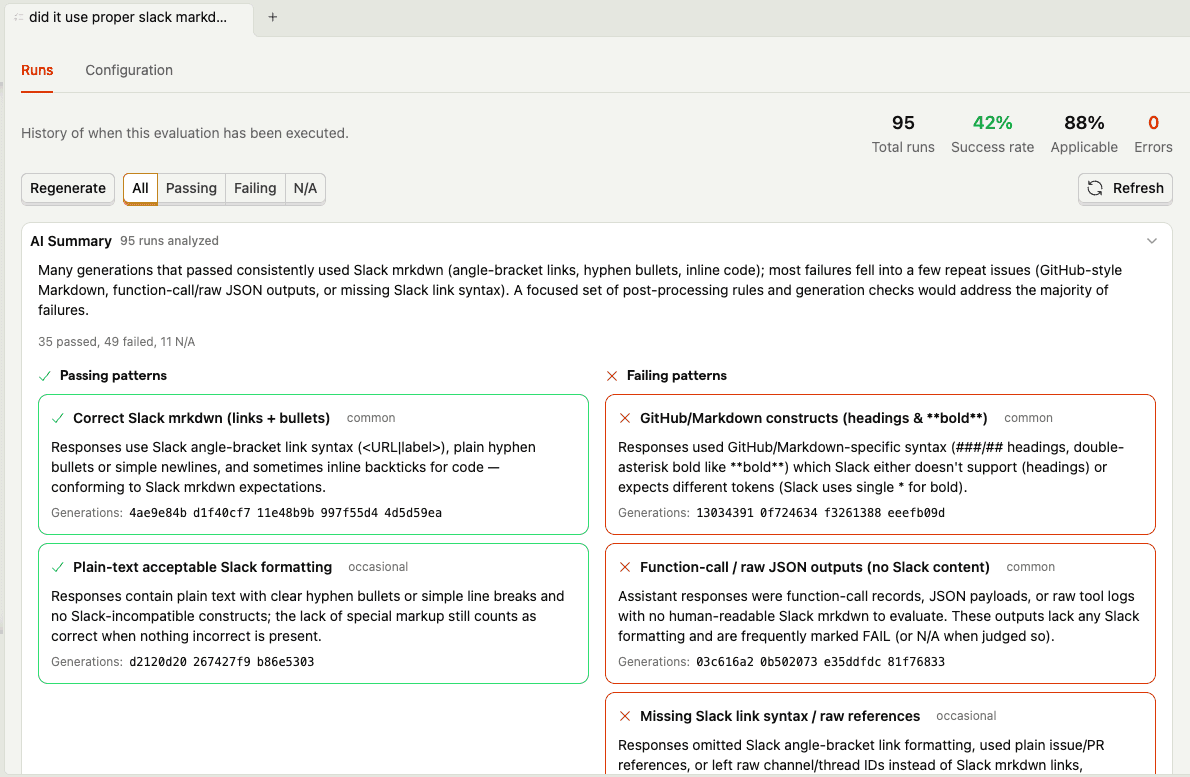Select the N/A filter option
1190x777 pixels.
305,188
